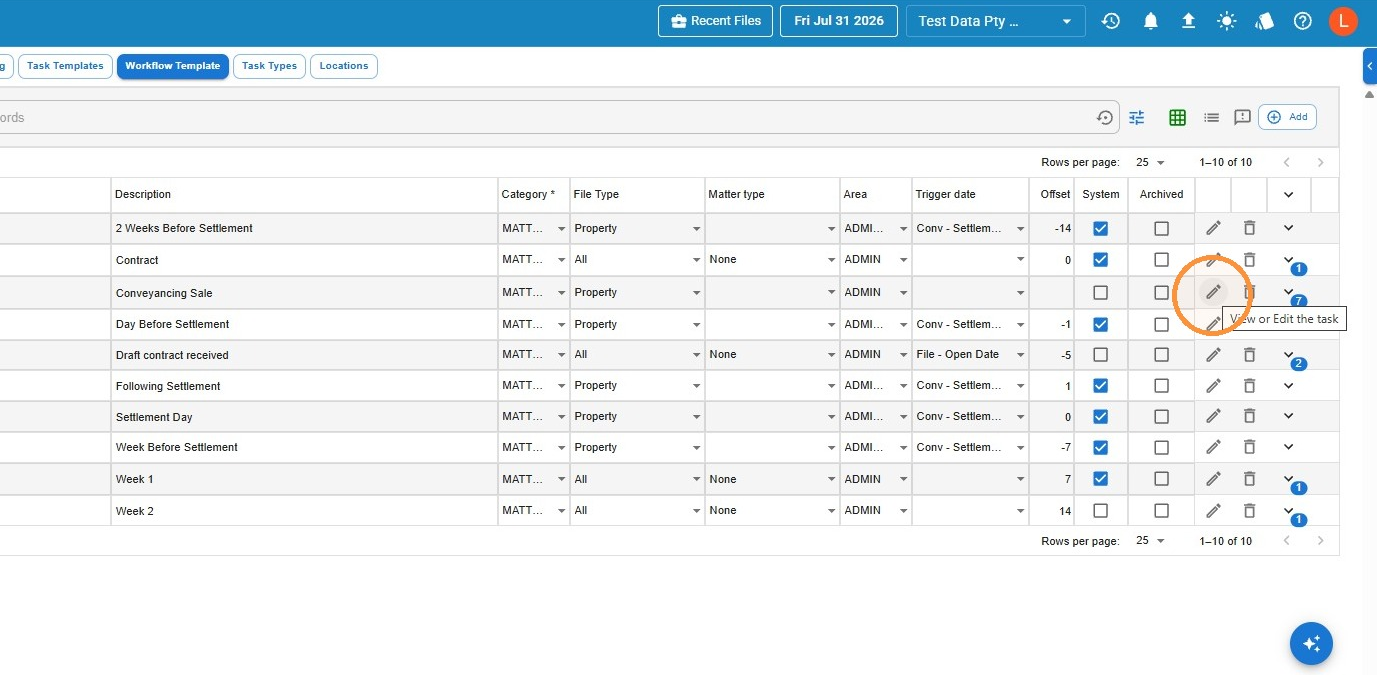Delete the Draft contract received row
Image resolution: width=1377 pixels, height=675 pixels.
click(x=1249, y=354)
